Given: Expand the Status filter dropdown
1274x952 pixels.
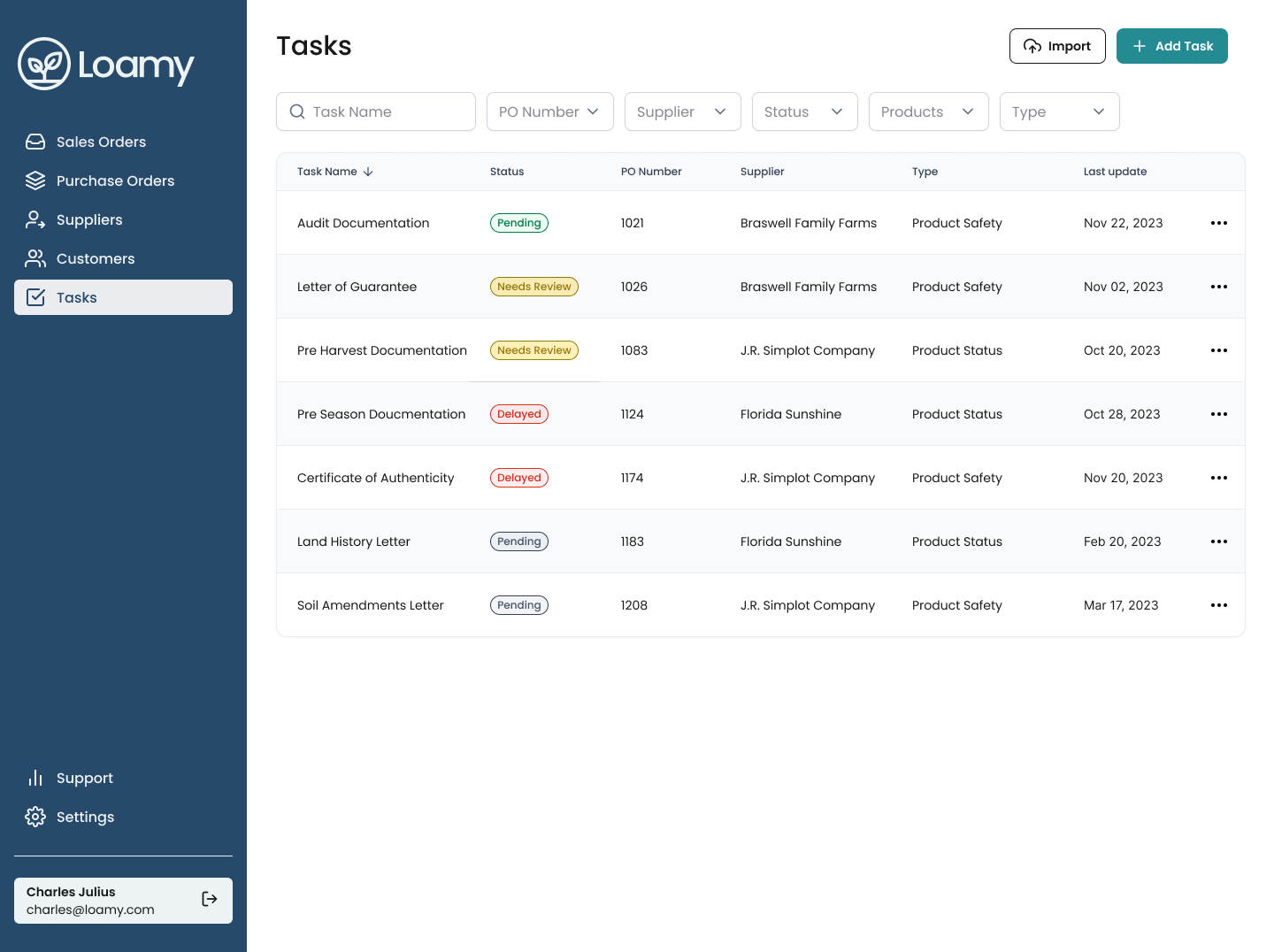Looking at the screenshot, I should tap(805, 111).
